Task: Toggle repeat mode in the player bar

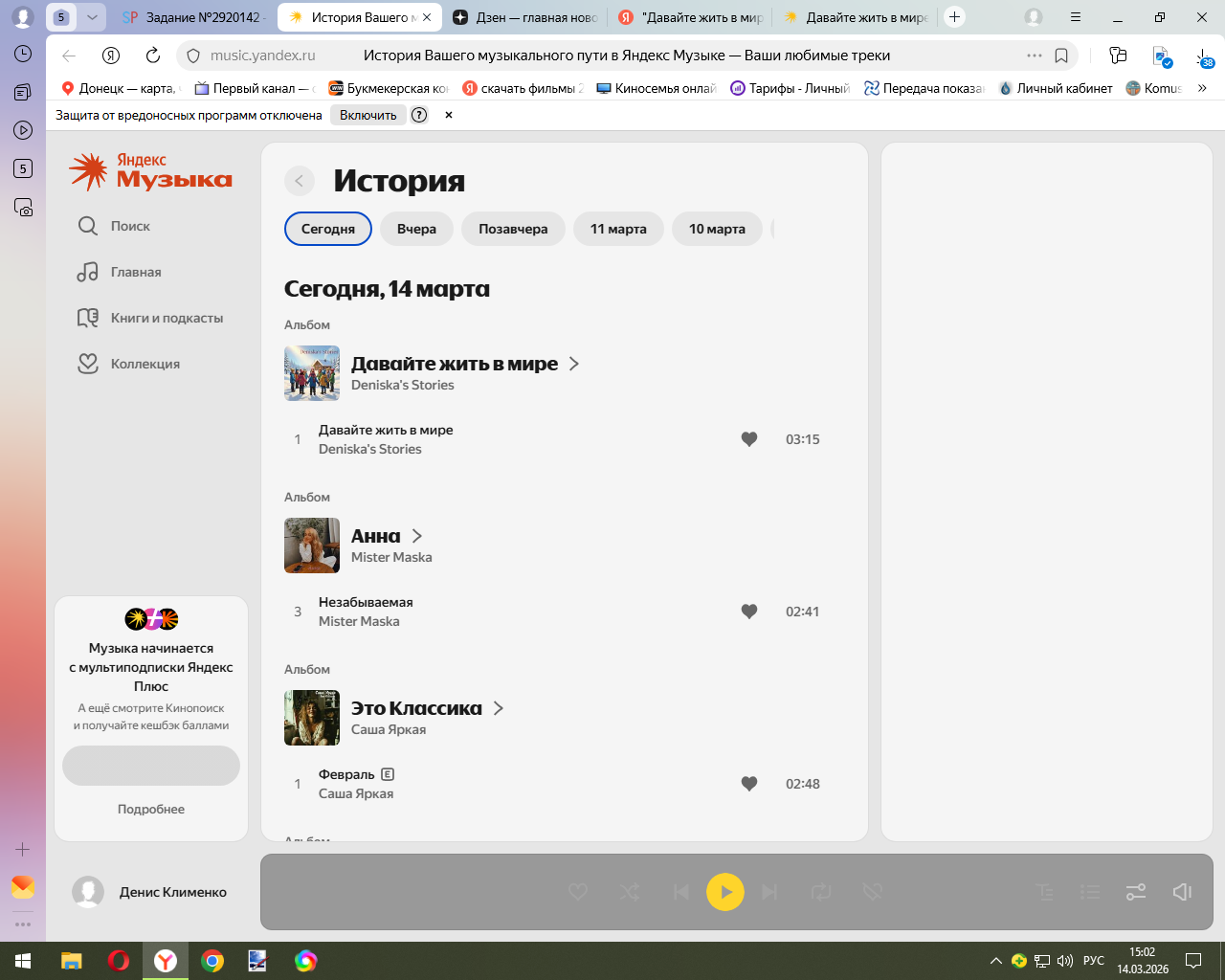Action: click(x=821, y=892)
